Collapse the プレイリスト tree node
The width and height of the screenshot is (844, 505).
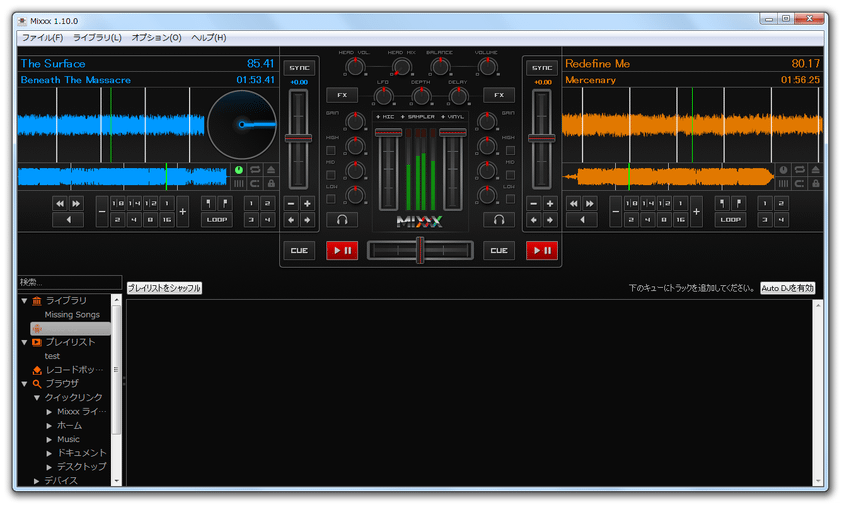[24, 342]
